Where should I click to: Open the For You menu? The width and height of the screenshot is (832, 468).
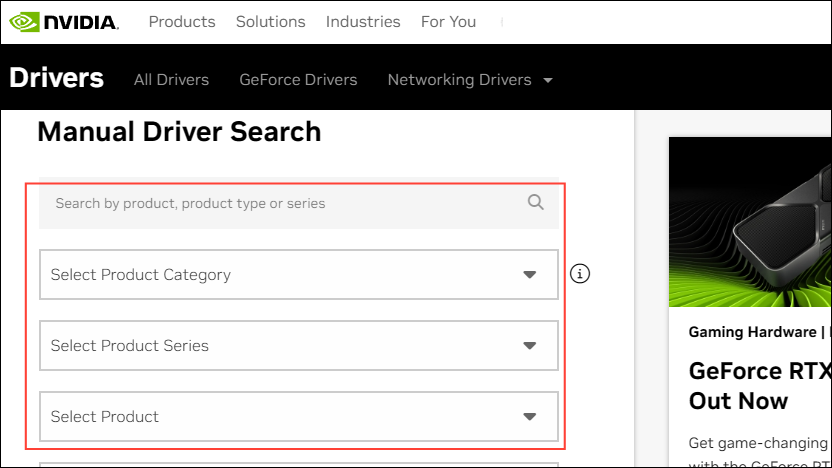click(x=448, y=22)
